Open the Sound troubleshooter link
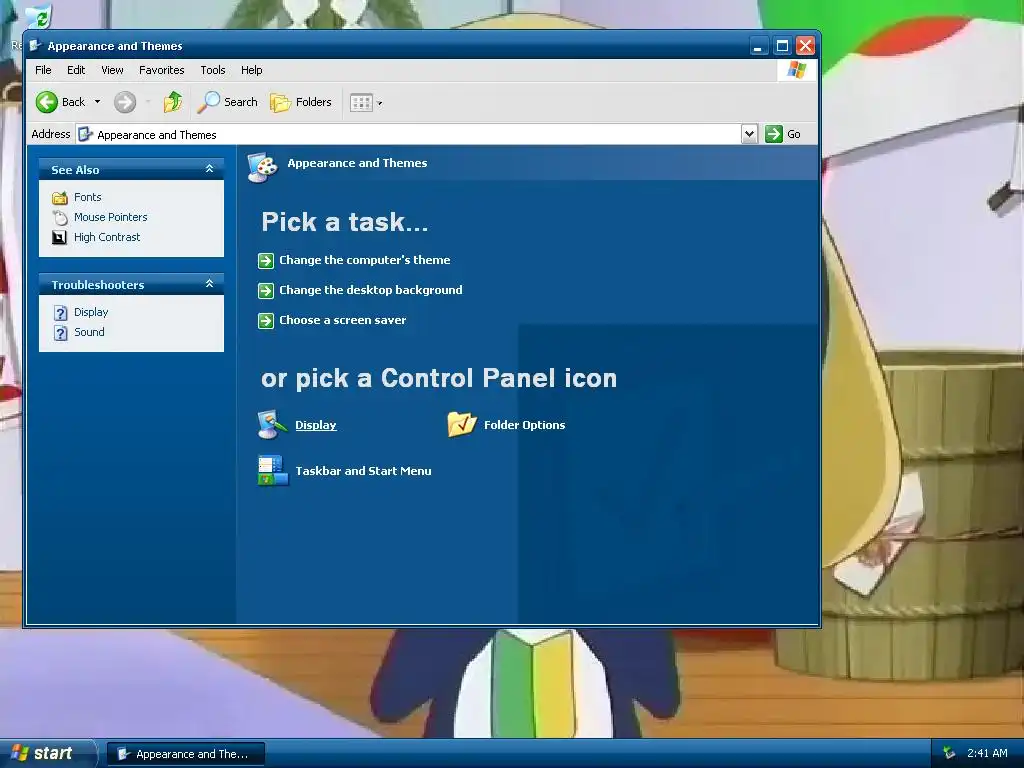Viewport: 1024px width, 768px height. click(x=89, y=332)
